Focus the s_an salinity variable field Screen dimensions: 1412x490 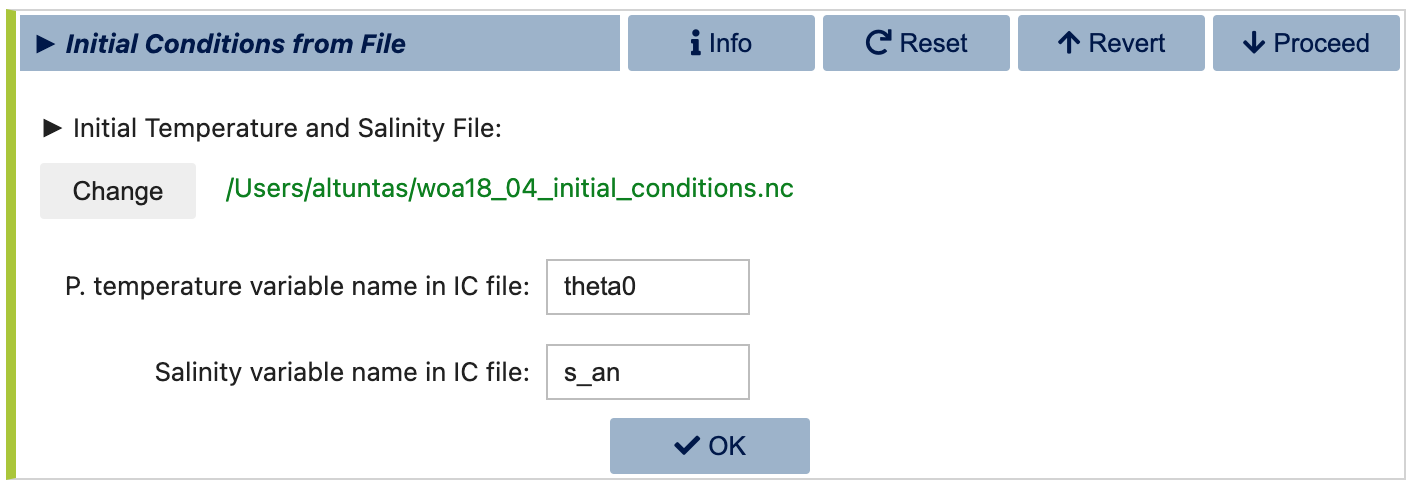[648, 372]
